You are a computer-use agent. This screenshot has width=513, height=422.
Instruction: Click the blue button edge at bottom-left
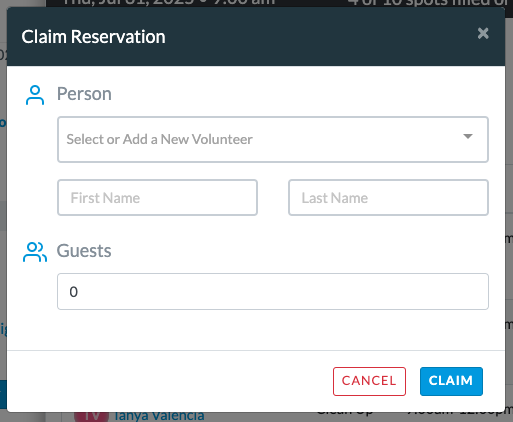point(3,395)
